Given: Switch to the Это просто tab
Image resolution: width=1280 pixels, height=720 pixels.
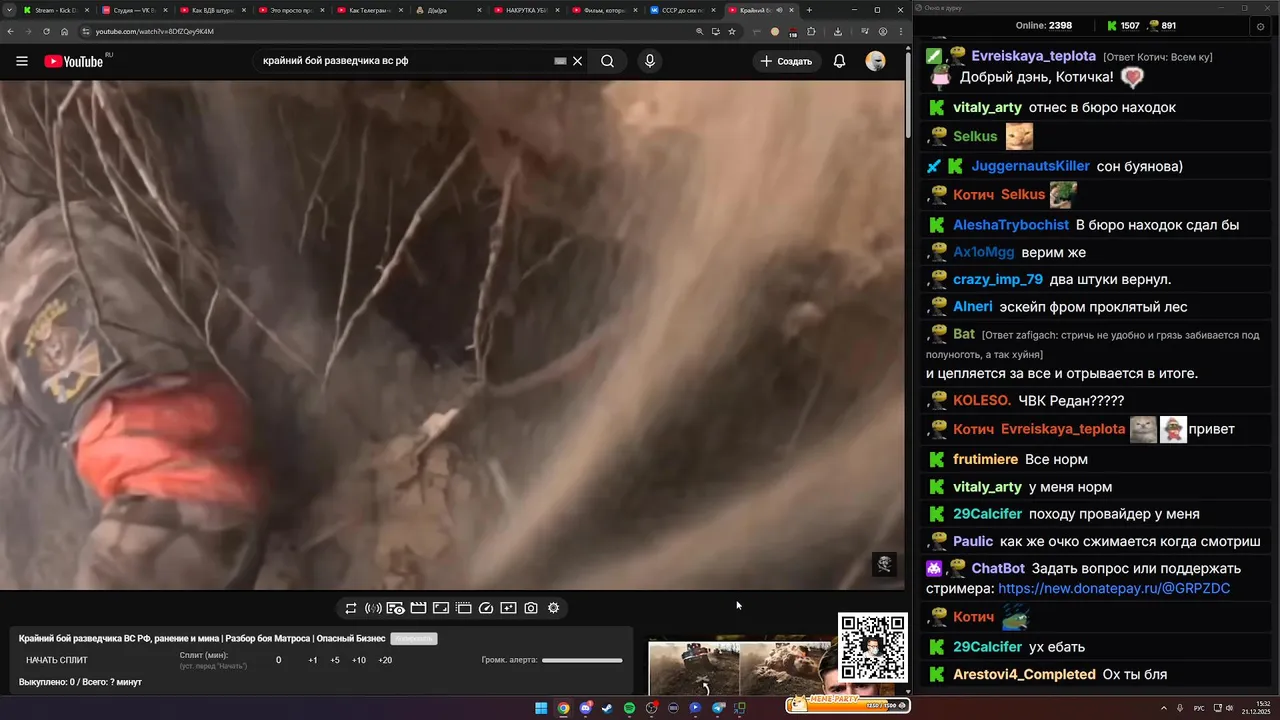Looking at the screenshot, I should tap(290, 10).
